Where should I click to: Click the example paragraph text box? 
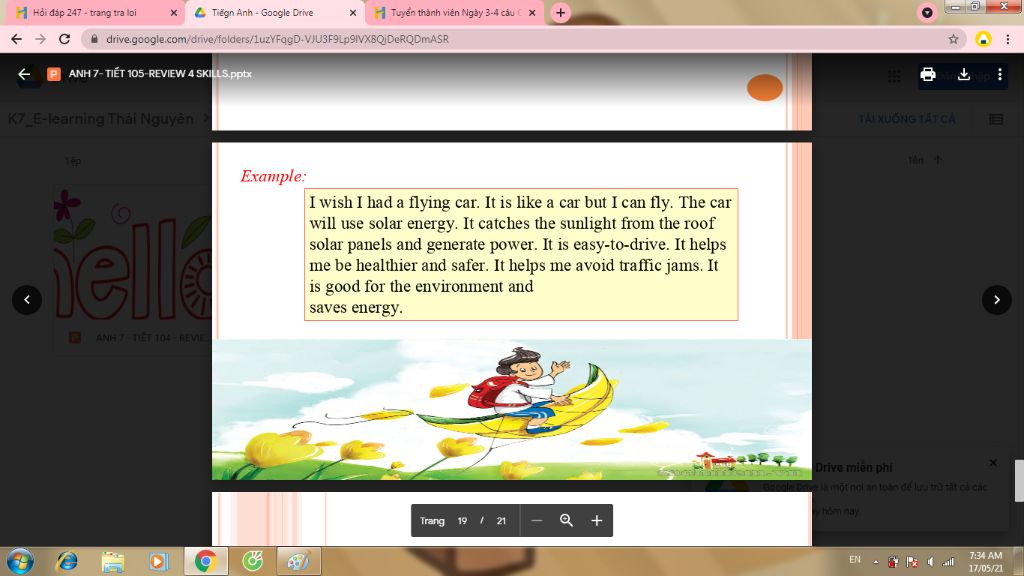tap(521, 255)
